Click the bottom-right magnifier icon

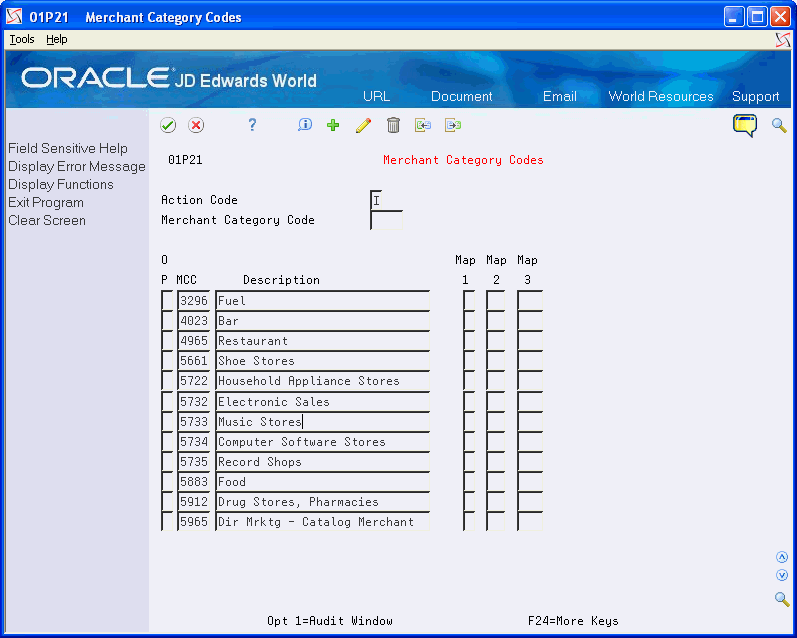pos(782,599)
